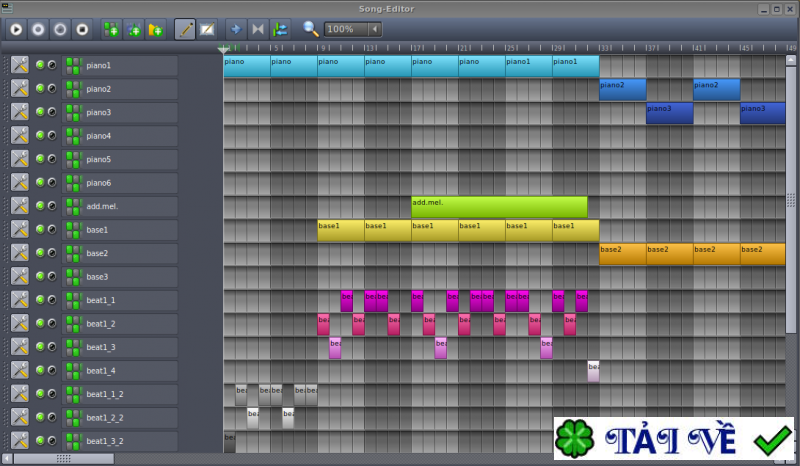Add a sample track
The image size is (800, 466).
(133, 29)
